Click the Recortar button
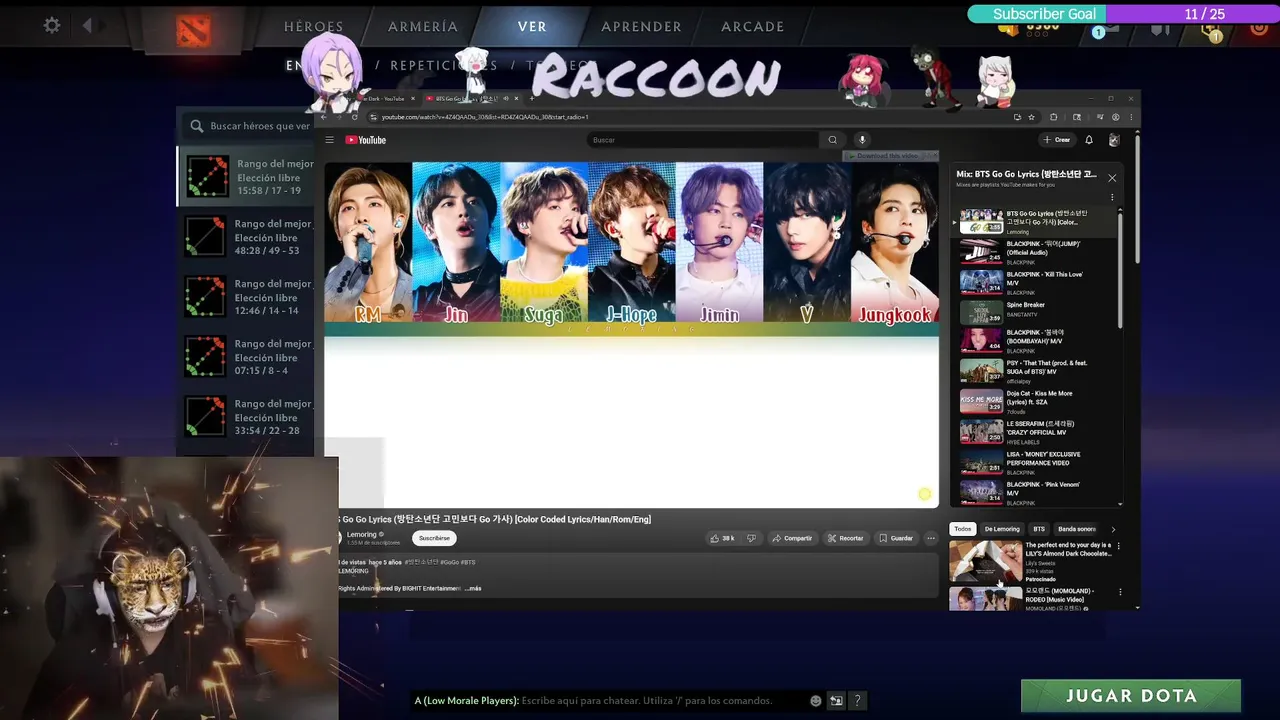The width and height of the screenshot is (1280, 720). click(845, 538)
